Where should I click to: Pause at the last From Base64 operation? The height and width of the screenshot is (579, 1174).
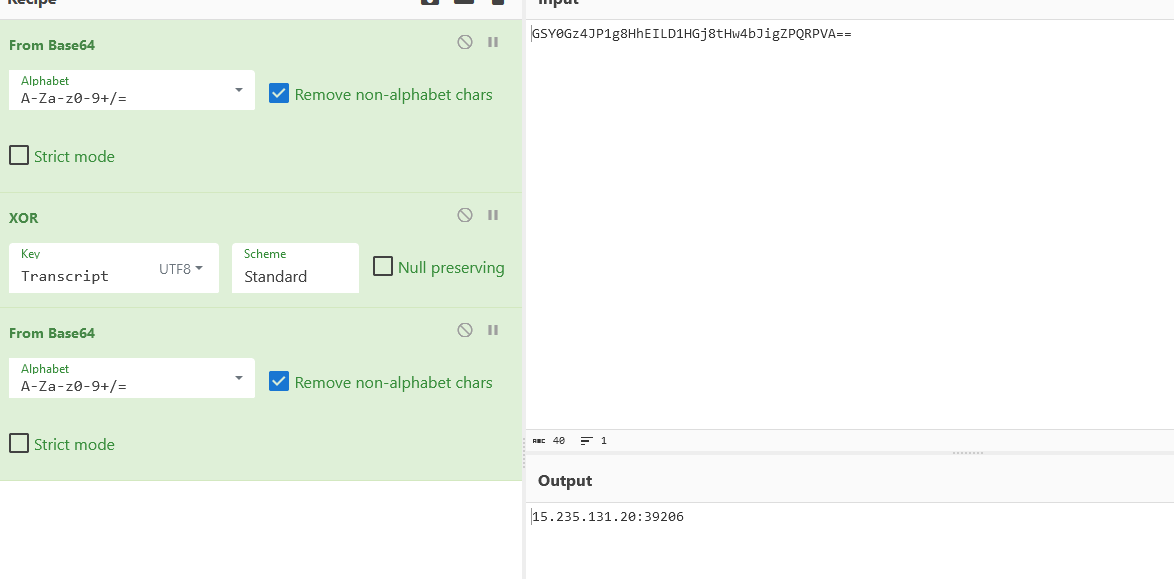(x=493, y=330)
